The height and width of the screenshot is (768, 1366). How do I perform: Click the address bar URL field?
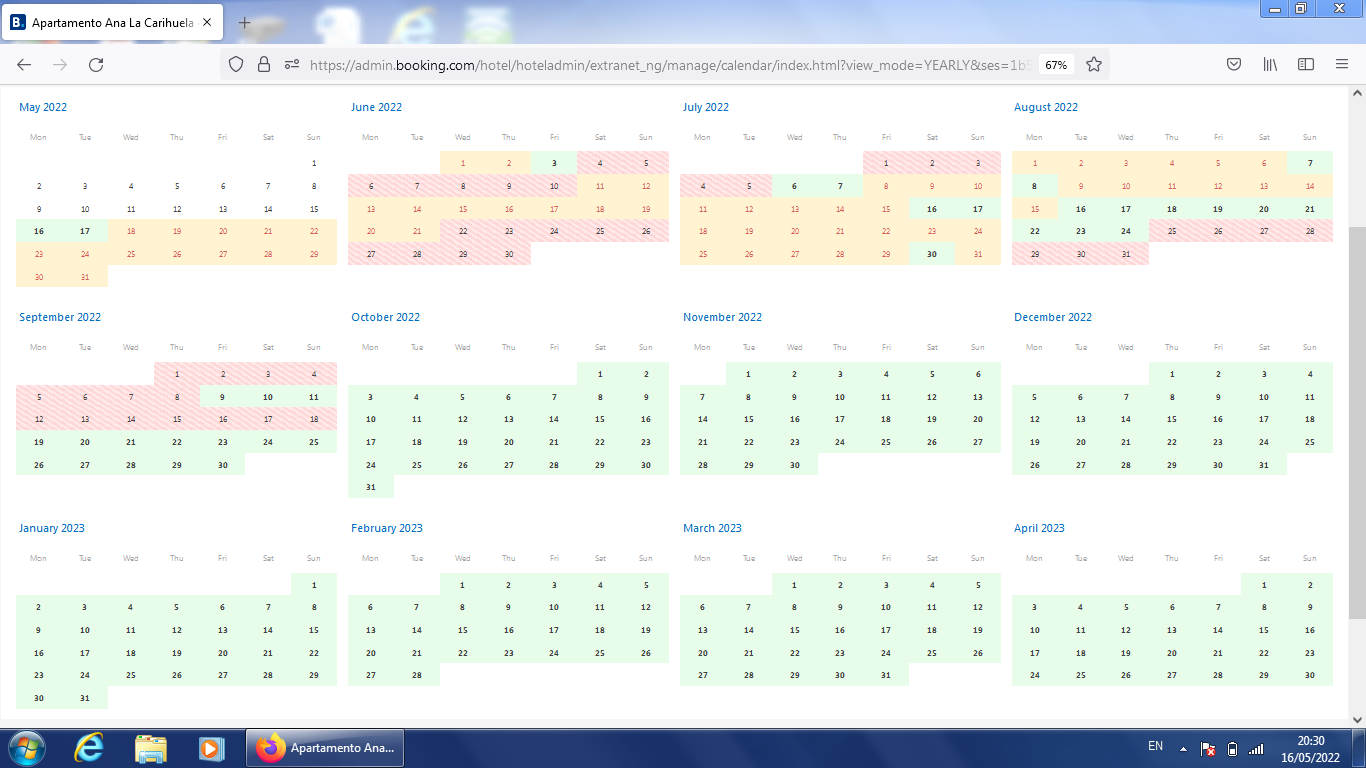tap(660, 64)
